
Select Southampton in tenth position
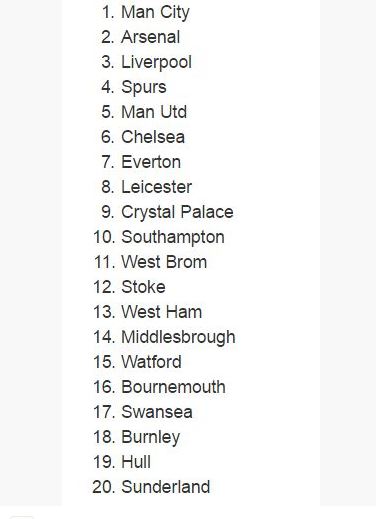click(x=173, y=238)
